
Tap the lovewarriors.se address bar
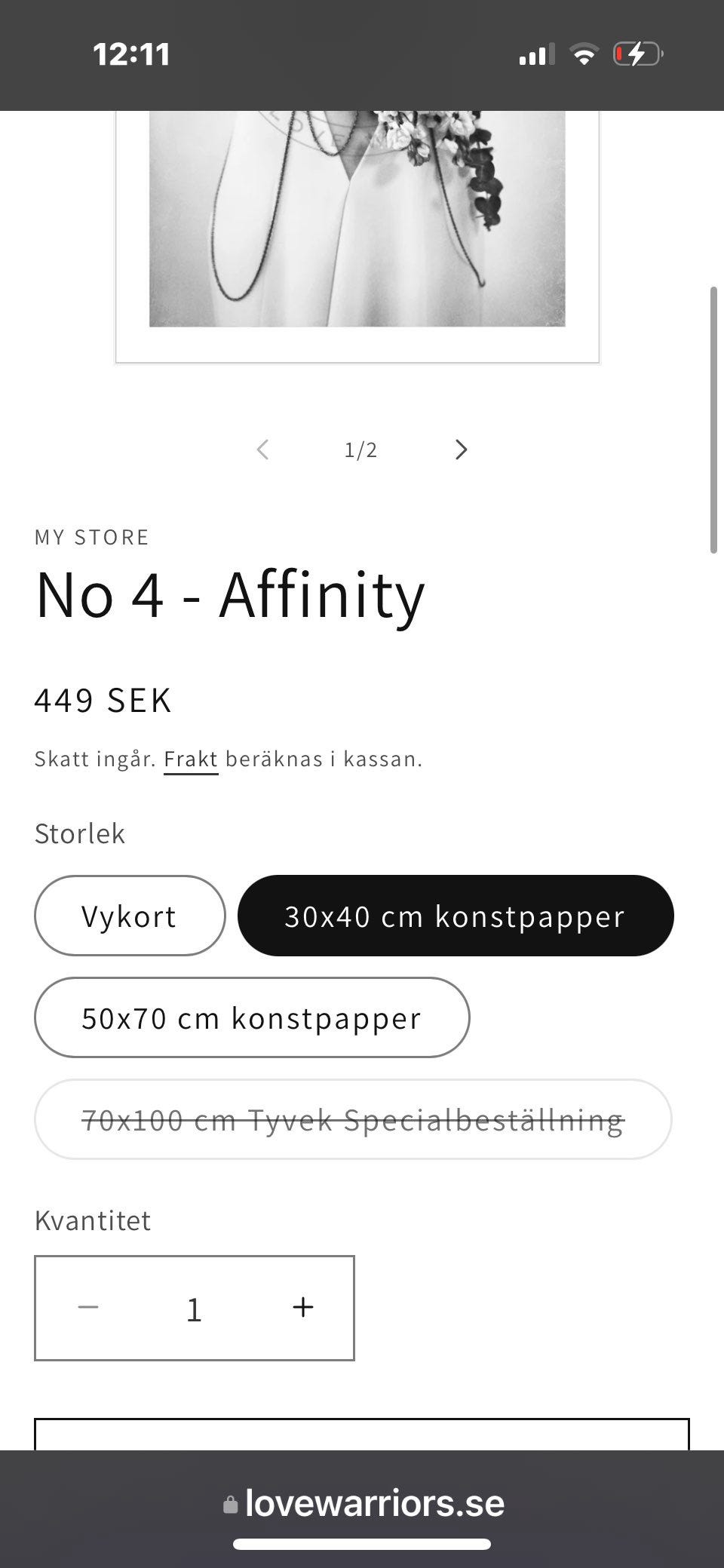[x=374, y=1504]
